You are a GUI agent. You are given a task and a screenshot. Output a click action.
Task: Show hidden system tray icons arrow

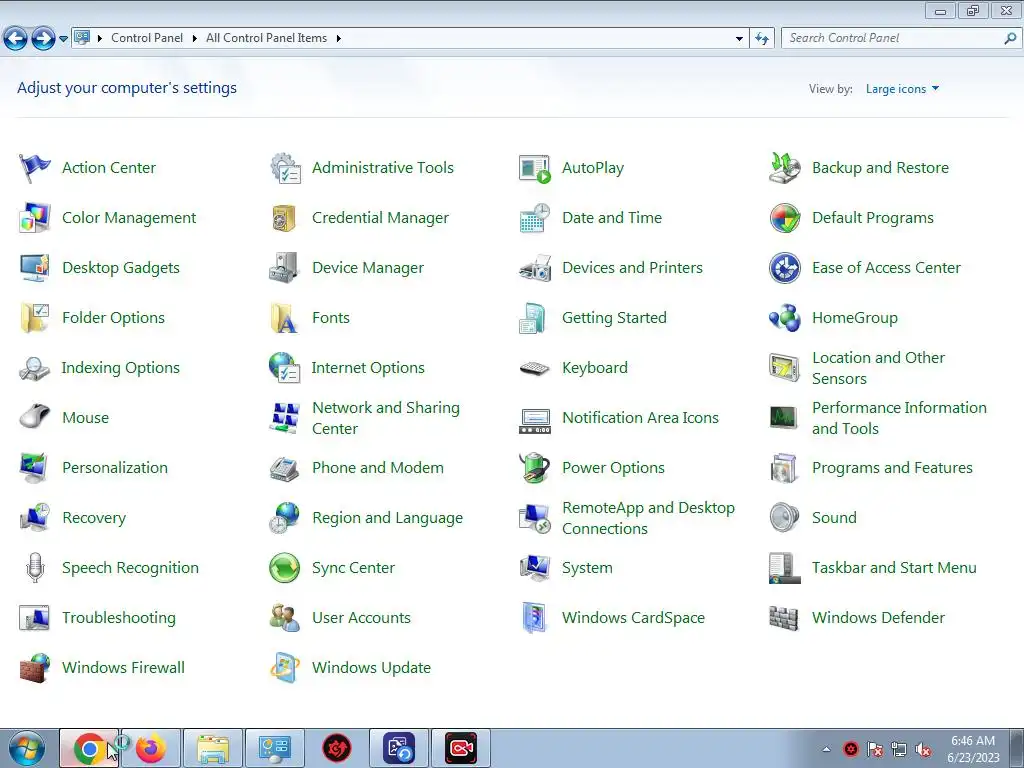pyautogui.click(x=826, y=749)
